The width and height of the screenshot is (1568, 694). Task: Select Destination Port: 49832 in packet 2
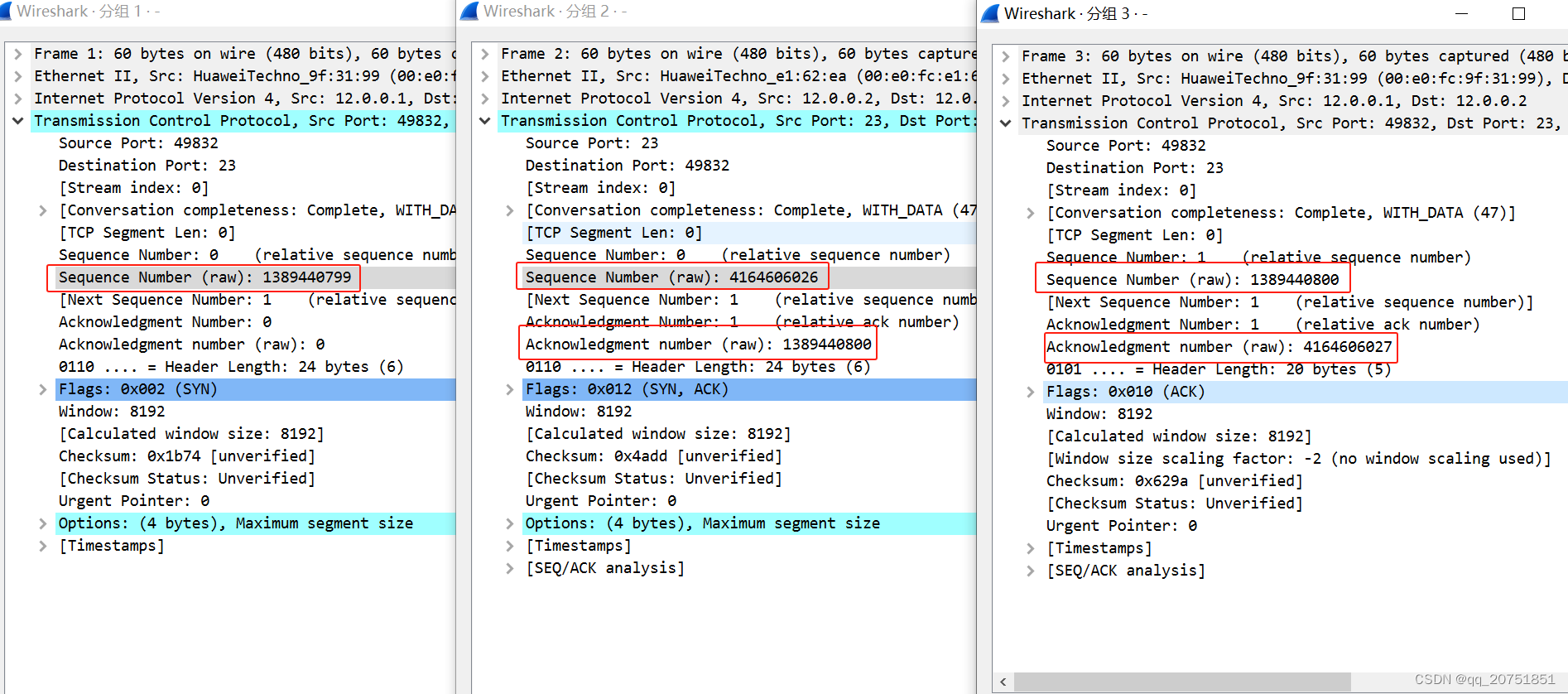pos(628,166)
